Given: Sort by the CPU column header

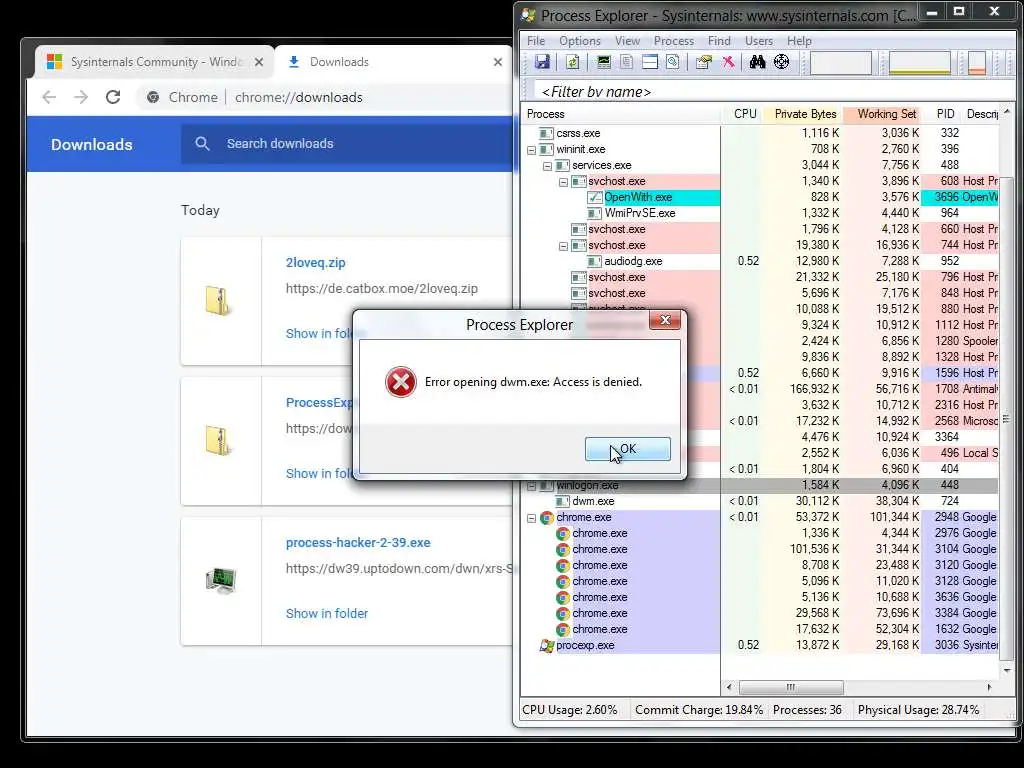Looking at the screenshot, I should pyautogui.click(x=744, y=114).
